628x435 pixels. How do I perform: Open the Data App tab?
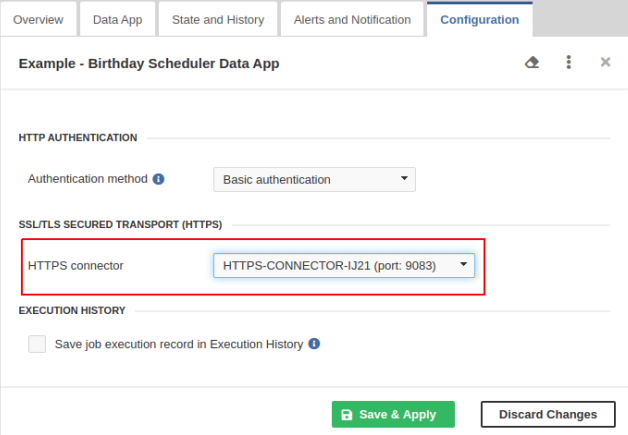click(x=118, y=19)
